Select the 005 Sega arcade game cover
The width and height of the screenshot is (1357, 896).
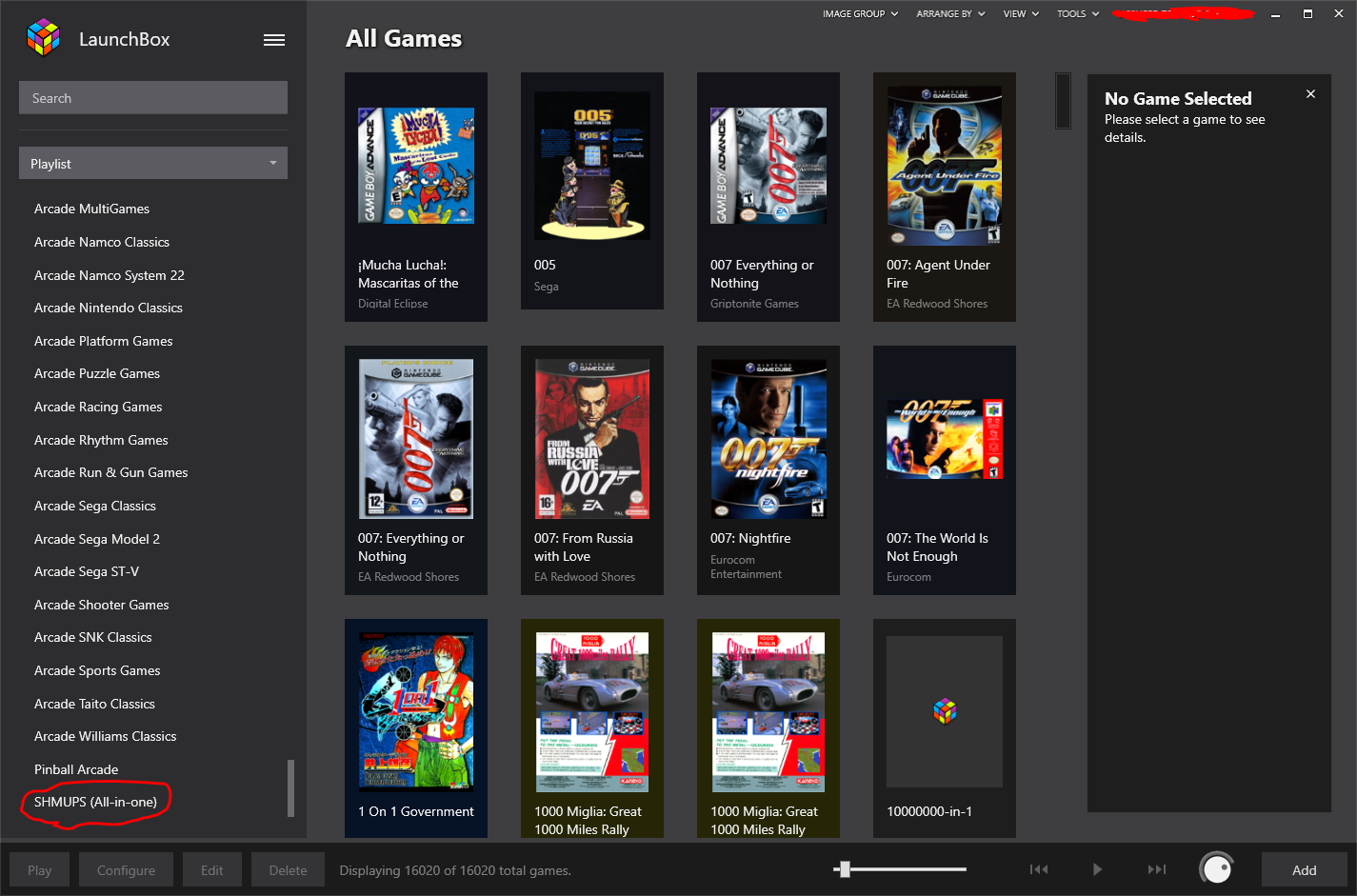coord(592,166)
